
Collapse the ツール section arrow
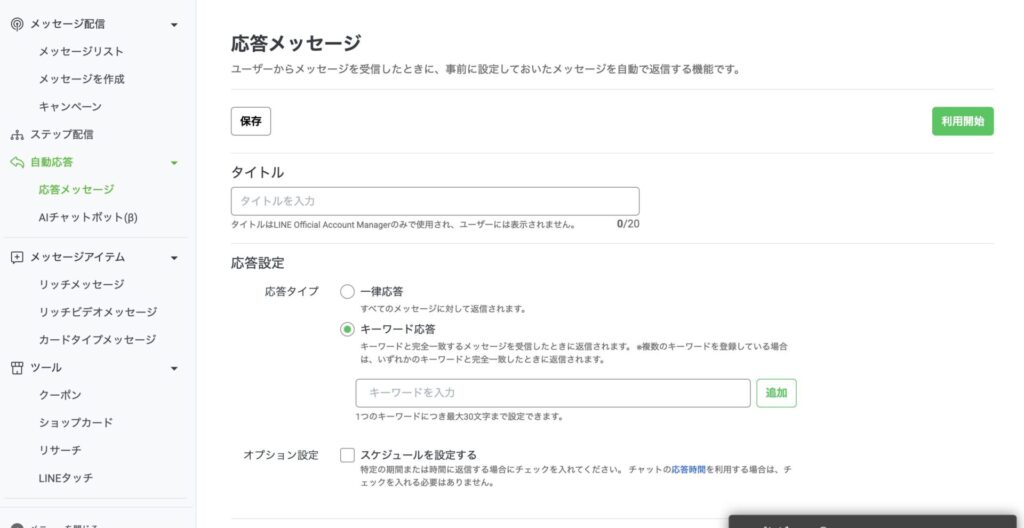(x=174, y=368)
